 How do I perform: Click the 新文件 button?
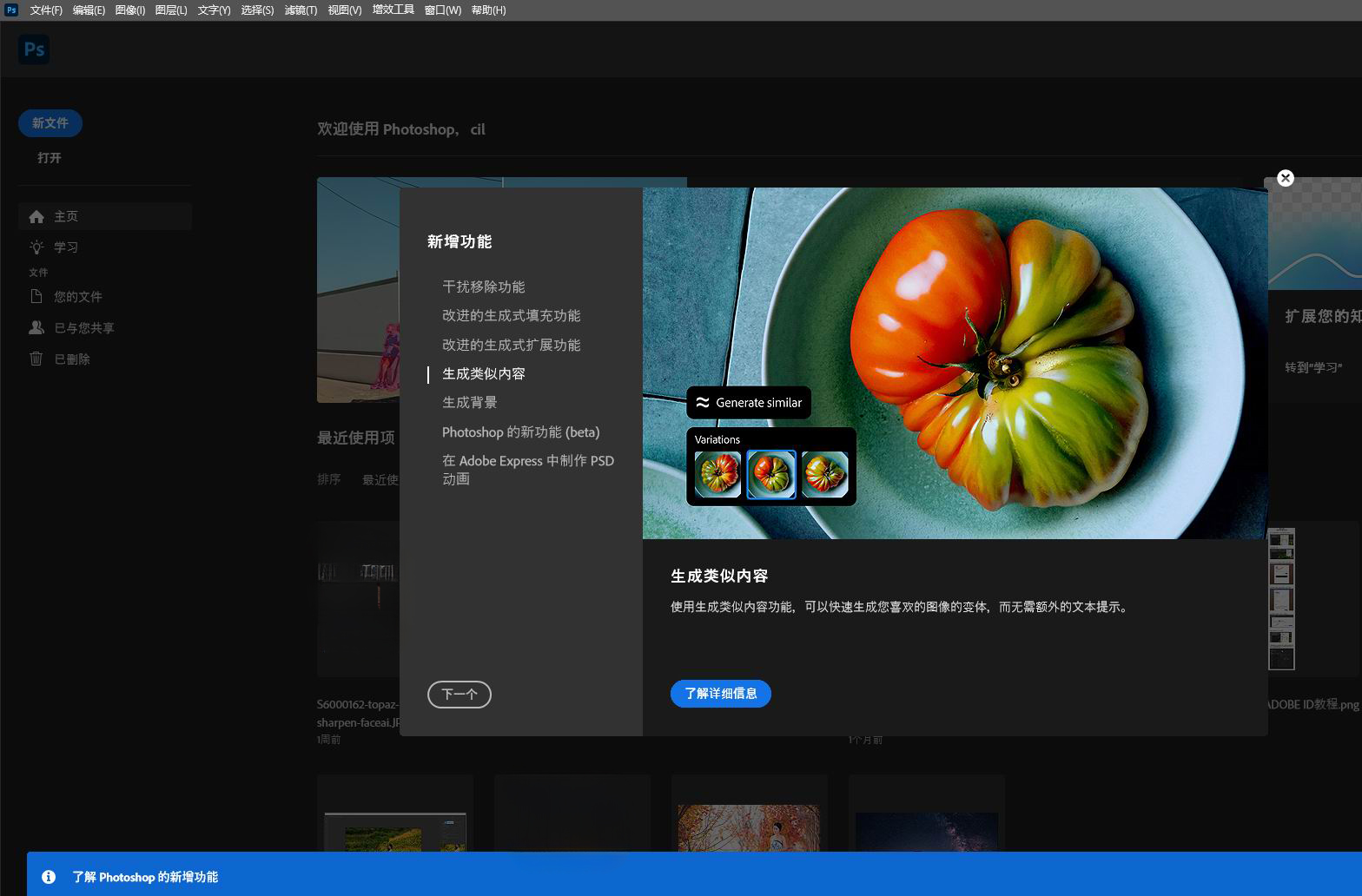[x=50, y=123]
